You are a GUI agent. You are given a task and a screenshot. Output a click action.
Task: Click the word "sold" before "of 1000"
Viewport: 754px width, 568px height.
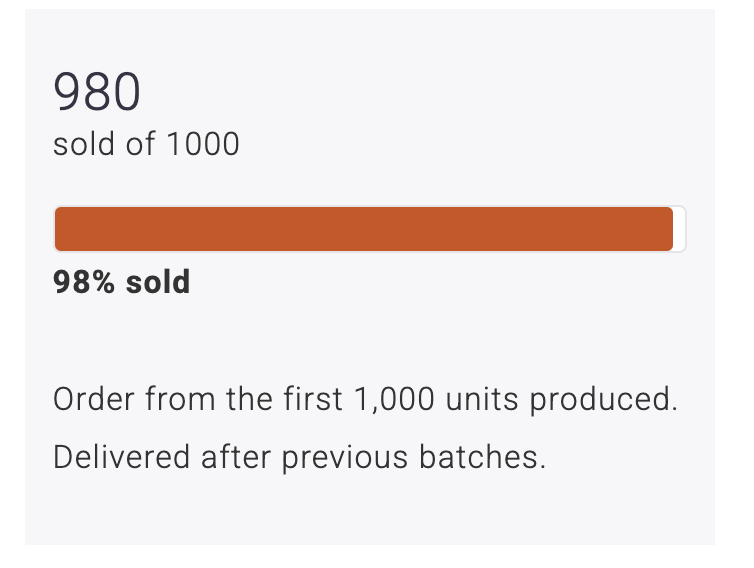(x=76, y=144)
